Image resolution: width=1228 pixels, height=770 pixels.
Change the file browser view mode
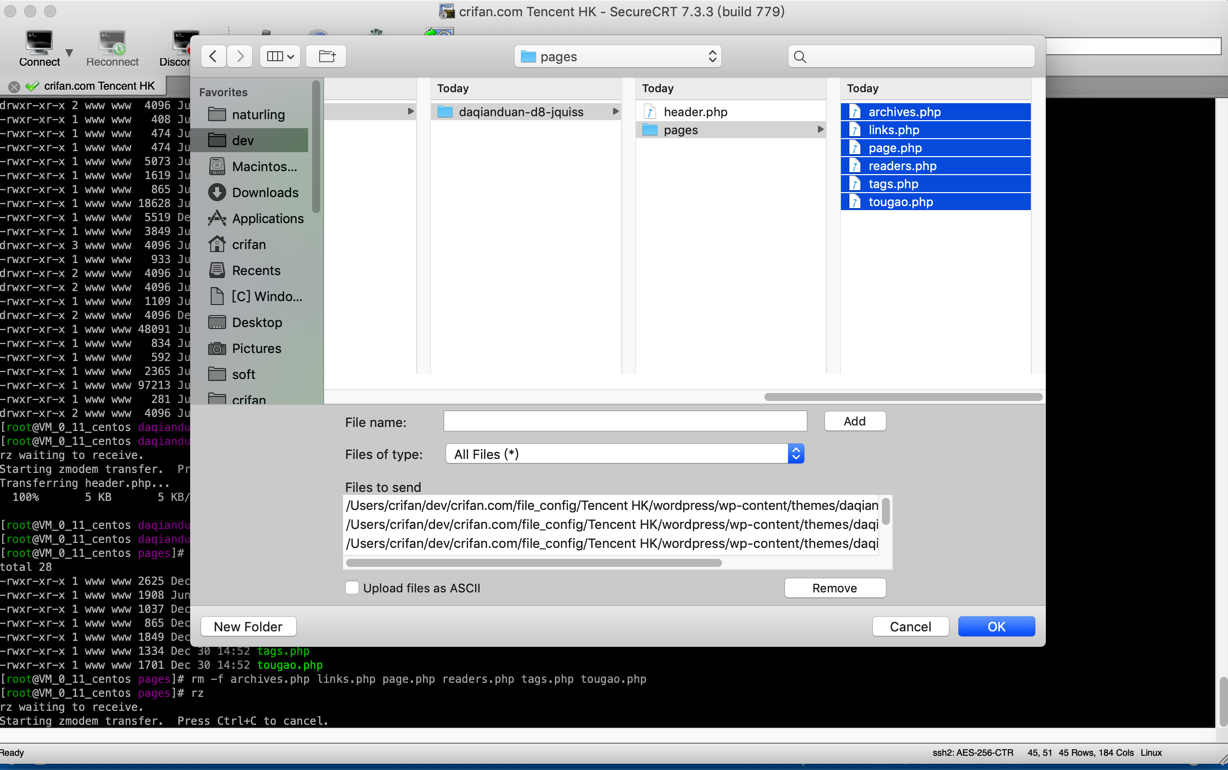coord(280,56)
